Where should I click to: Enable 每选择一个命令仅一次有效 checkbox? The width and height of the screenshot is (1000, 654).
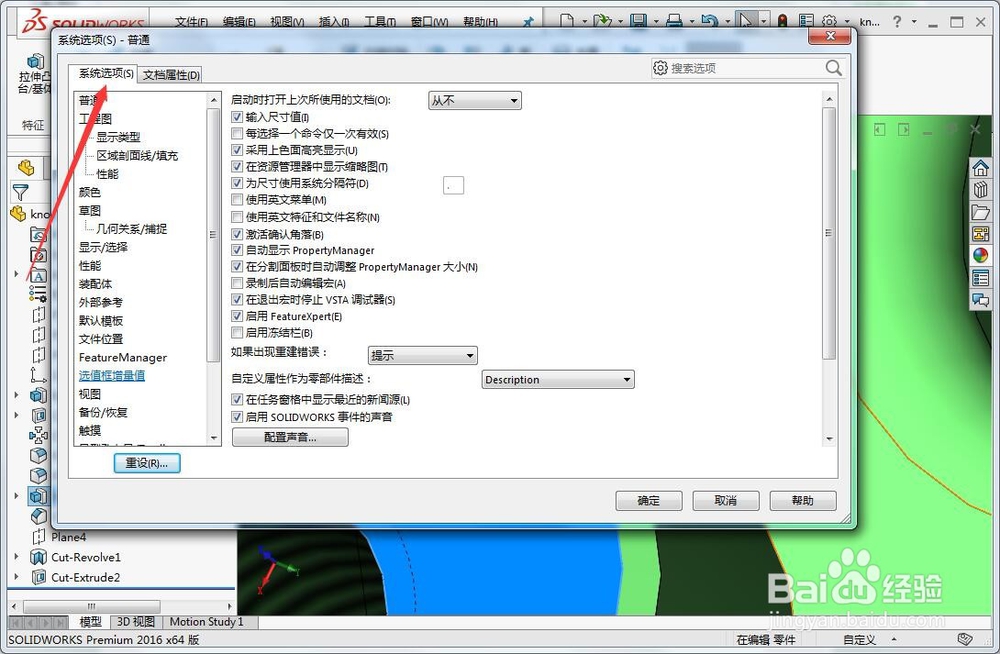237,133
